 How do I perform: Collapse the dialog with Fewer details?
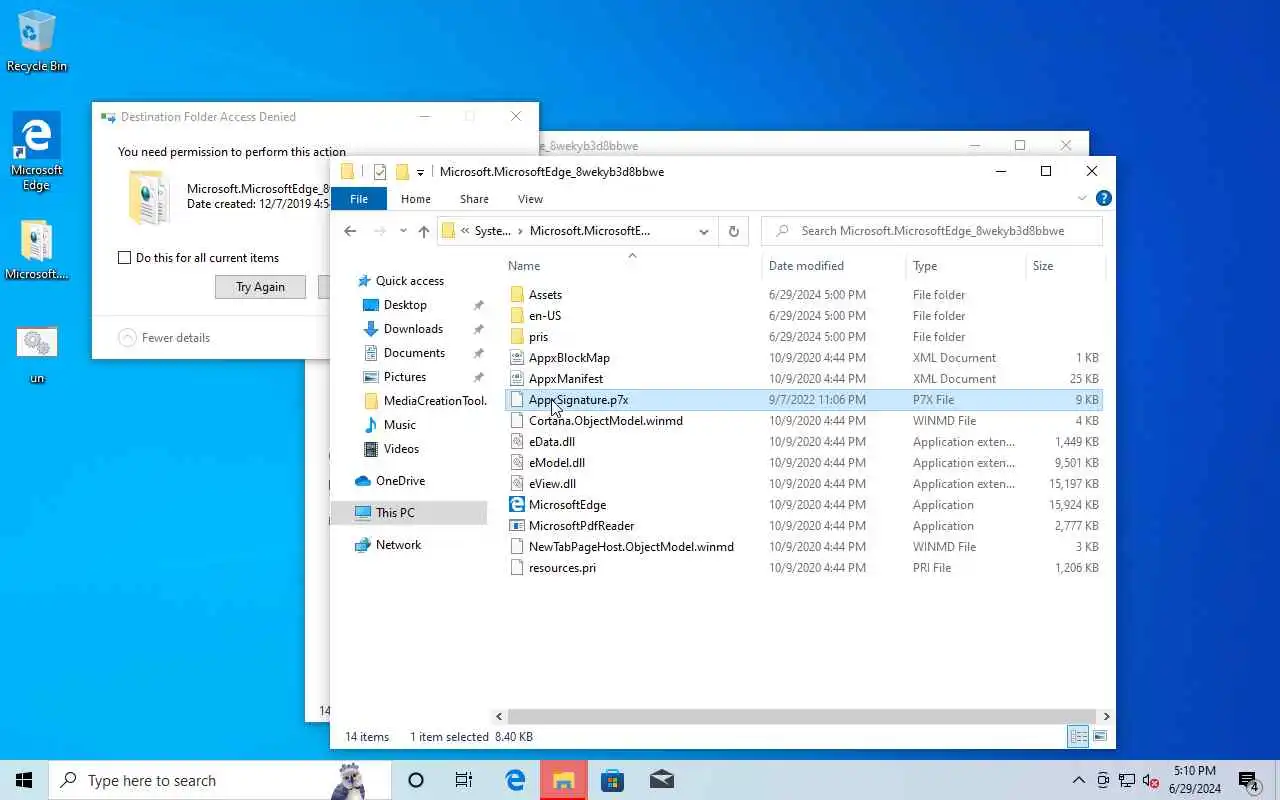click(165, 338)
